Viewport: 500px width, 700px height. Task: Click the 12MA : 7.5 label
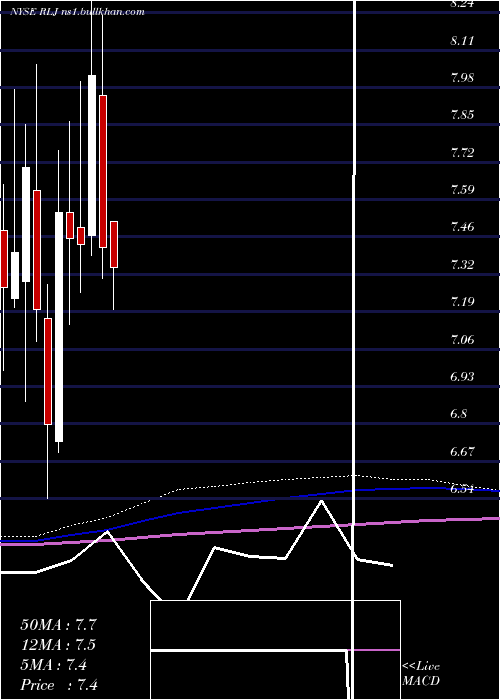(58, 645)
